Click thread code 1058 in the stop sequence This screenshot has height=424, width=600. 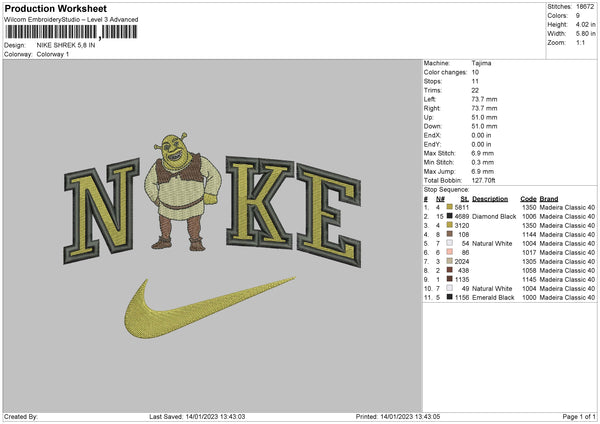(x=529, y=270)
